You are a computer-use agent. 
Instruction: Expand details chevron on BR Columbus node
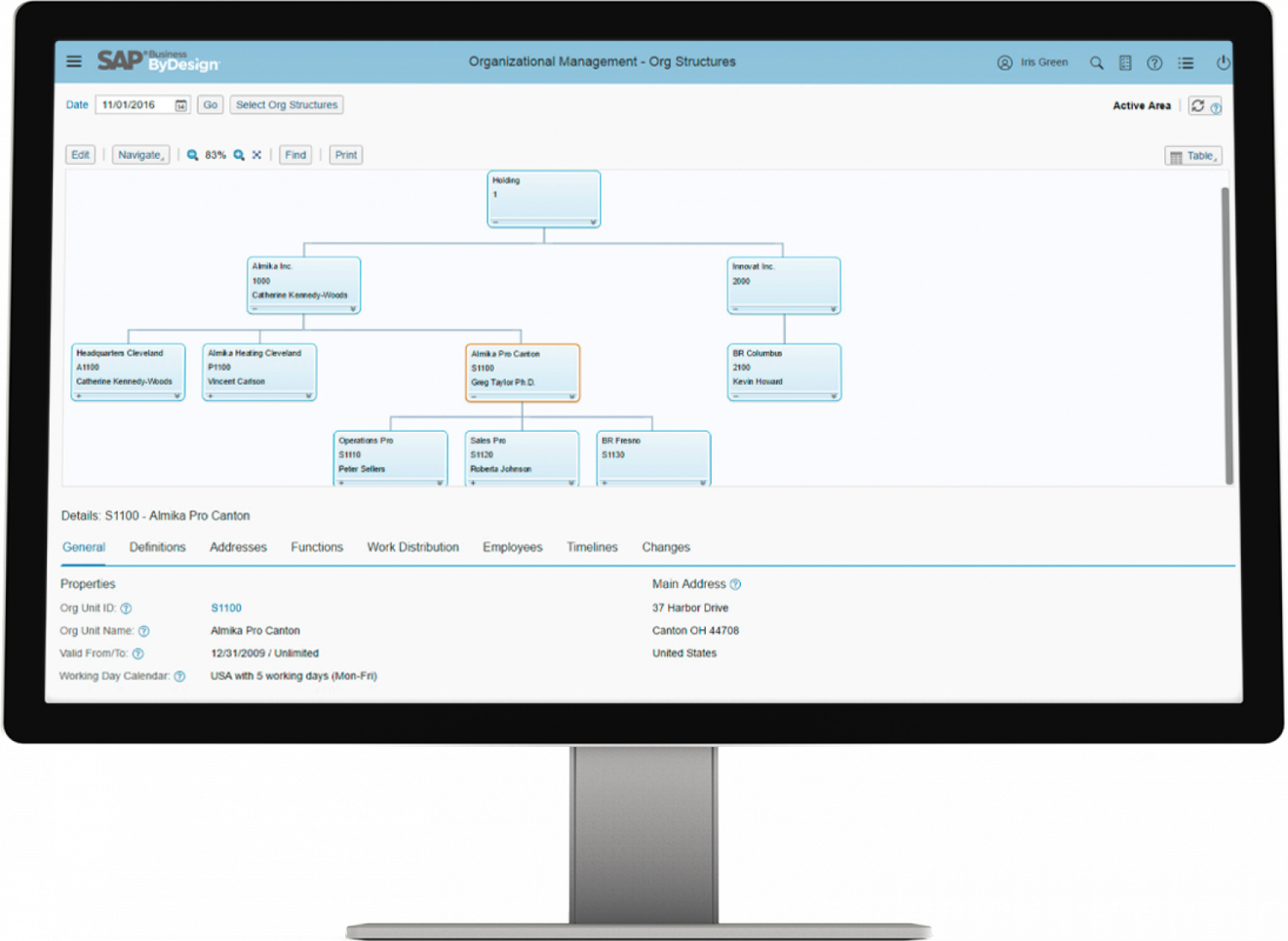[833, 396]
